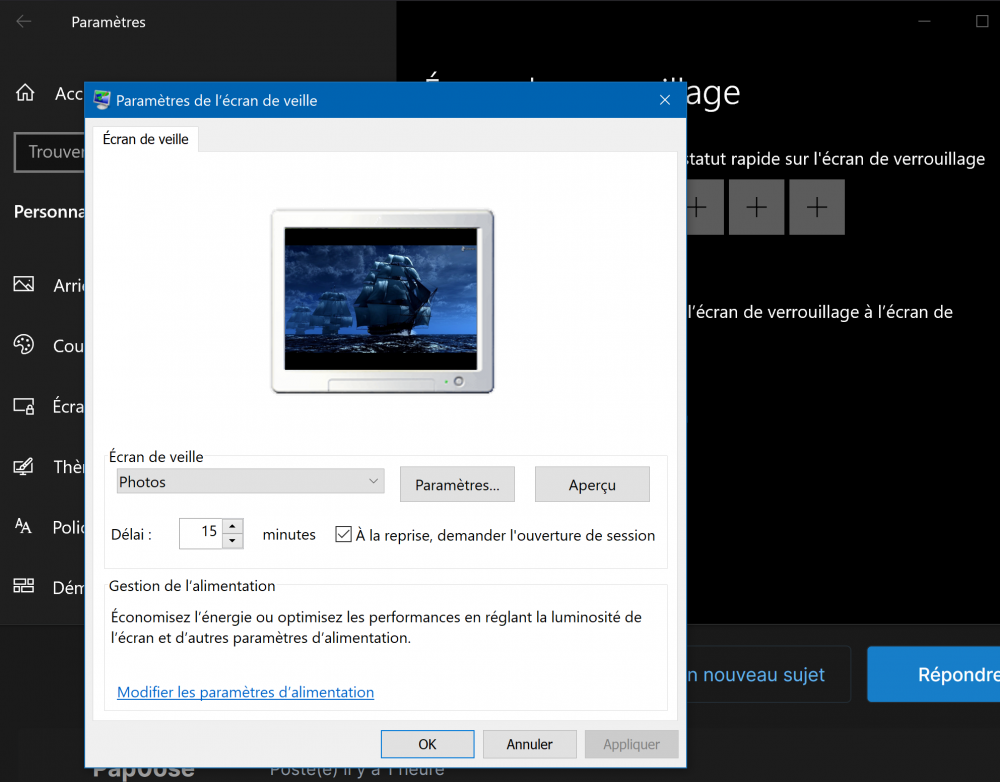Viewport: 1000px width, 782px height.
Task: Increase the Délai with up arrow
Action: tap(232, 526)
